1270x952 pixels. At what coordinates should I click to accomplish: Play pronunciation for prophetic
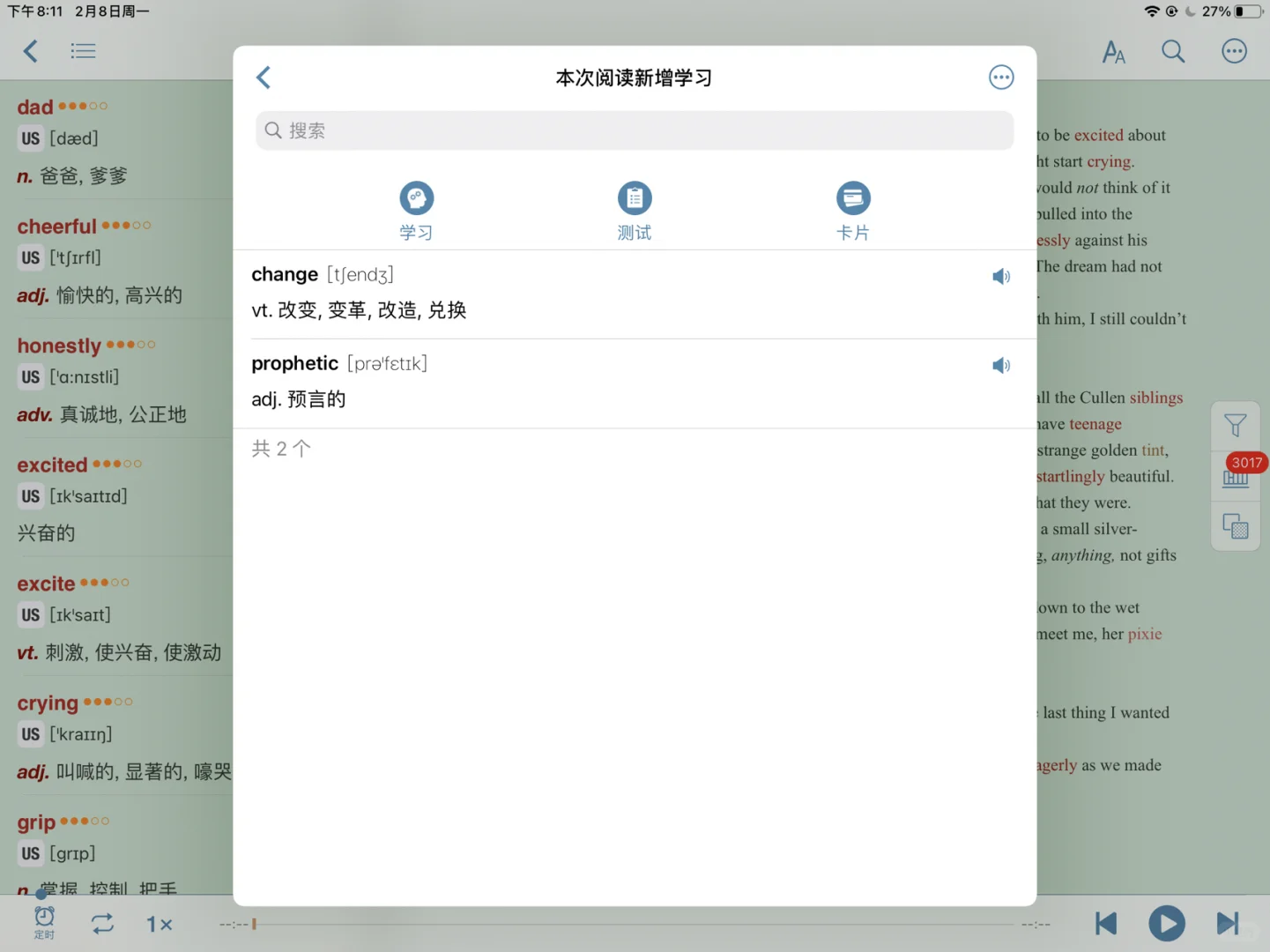pos(1001,366)
